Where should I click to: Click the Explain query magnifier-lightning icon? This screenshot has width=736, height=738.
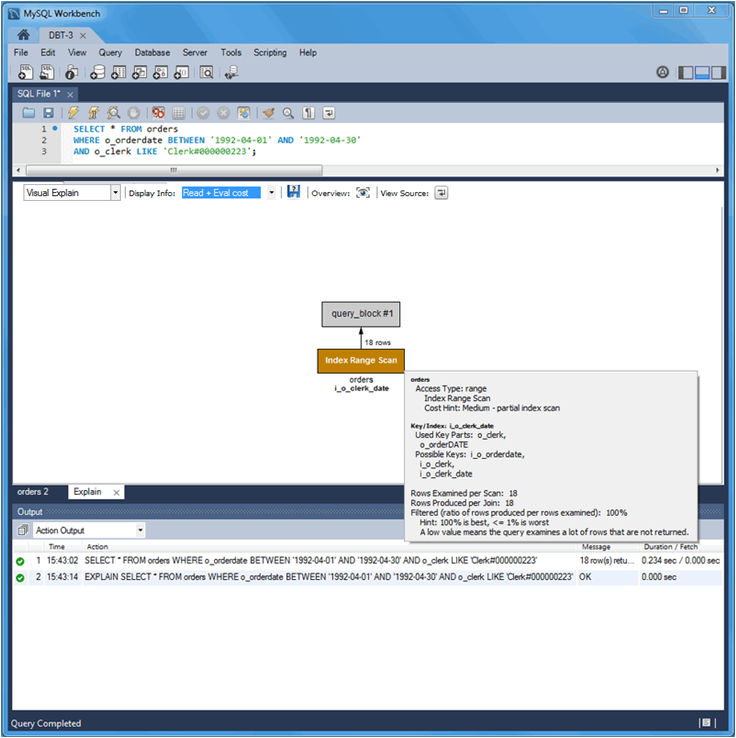pyautogui.click(x=113, y=113)
